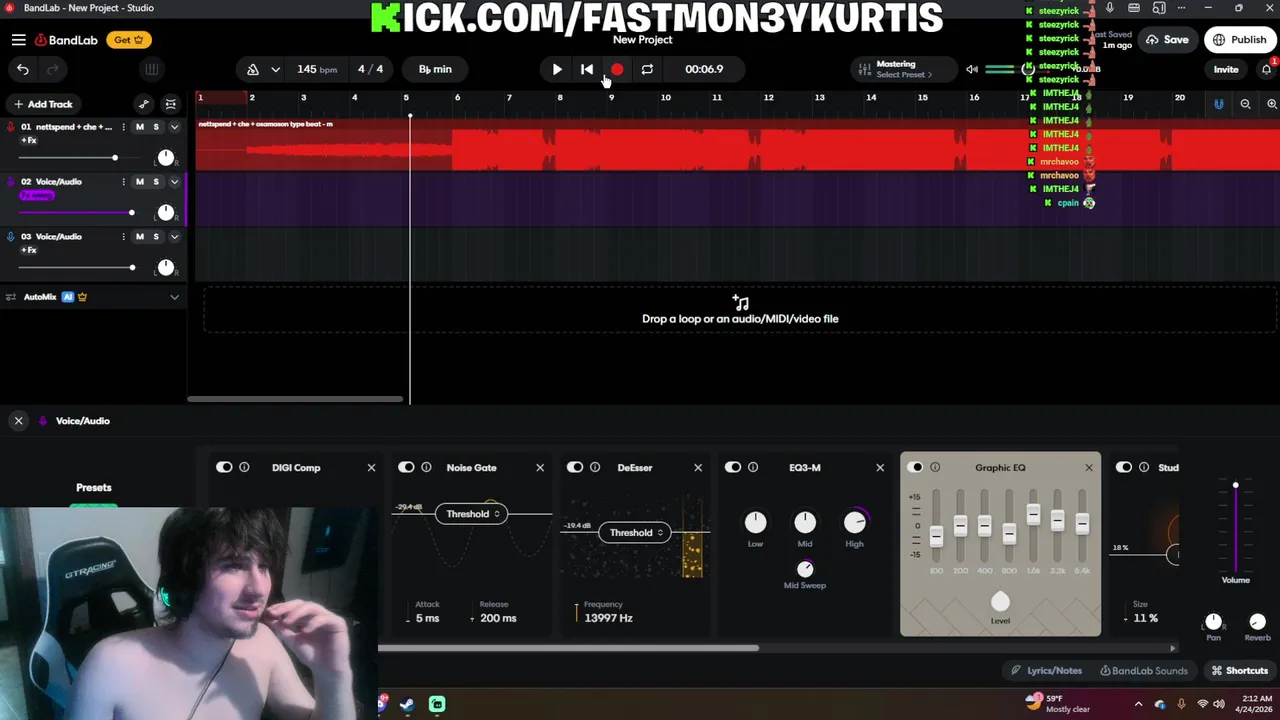Expand track 02 dropdown chevron

(174, 182)
